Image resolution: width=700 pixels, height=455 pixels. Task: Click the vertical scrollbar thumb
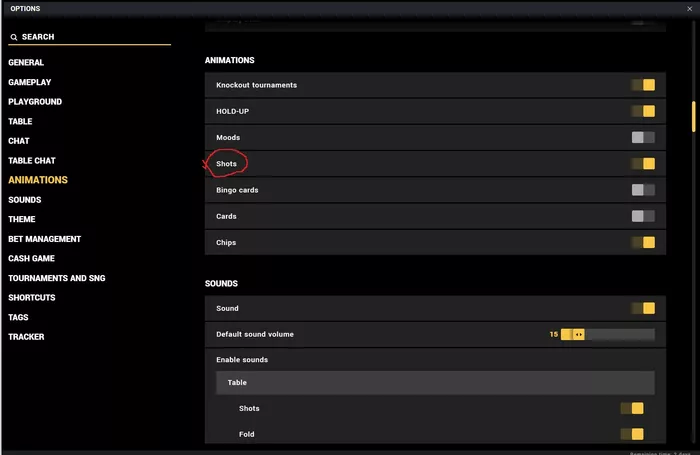(693, 117)
